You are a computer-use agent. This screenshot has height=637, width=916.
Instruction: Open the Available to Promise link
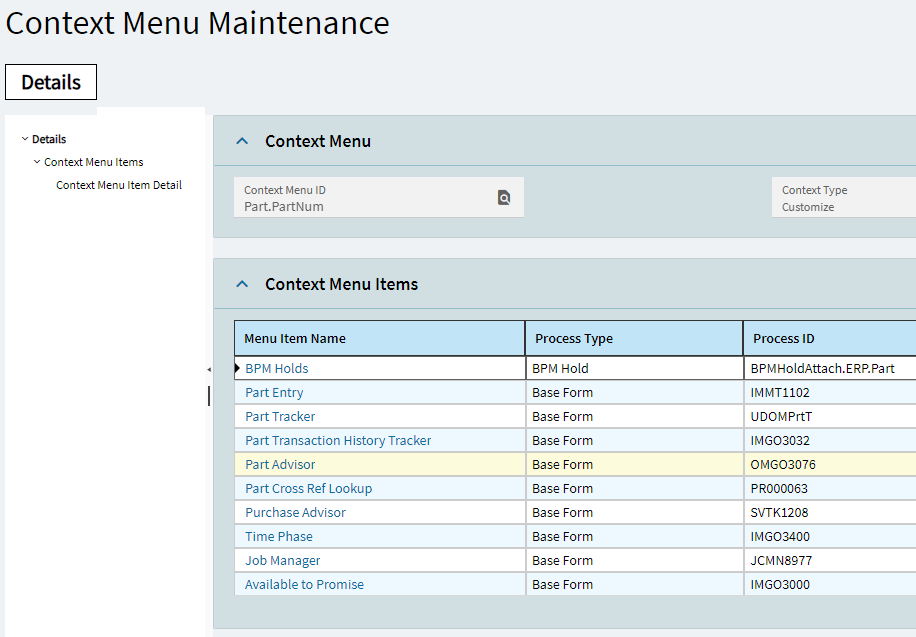[304, 584]
